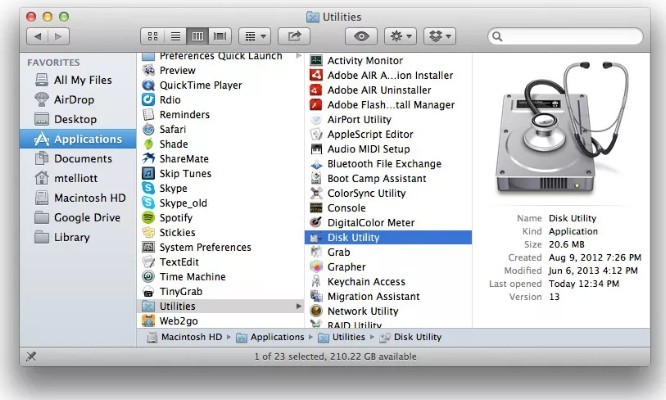This screenshot has height=400, width=666.
Task: Click Applications in the path bar
Action: [270, 337]
